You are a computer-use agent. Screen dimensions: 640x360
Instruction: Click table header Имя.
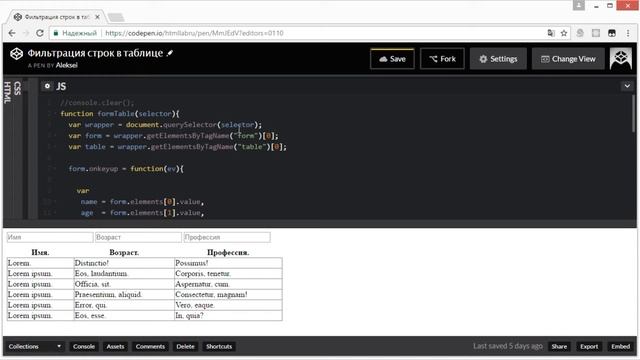click(40, 253)
